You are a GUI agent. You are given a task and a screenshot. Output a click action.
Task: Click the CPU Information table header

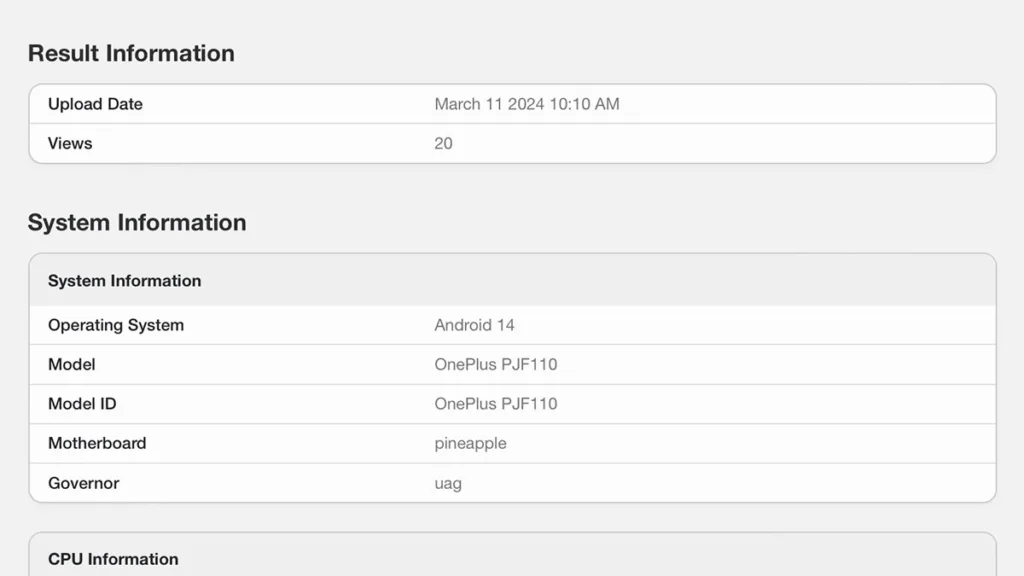[x=113, y=559]
